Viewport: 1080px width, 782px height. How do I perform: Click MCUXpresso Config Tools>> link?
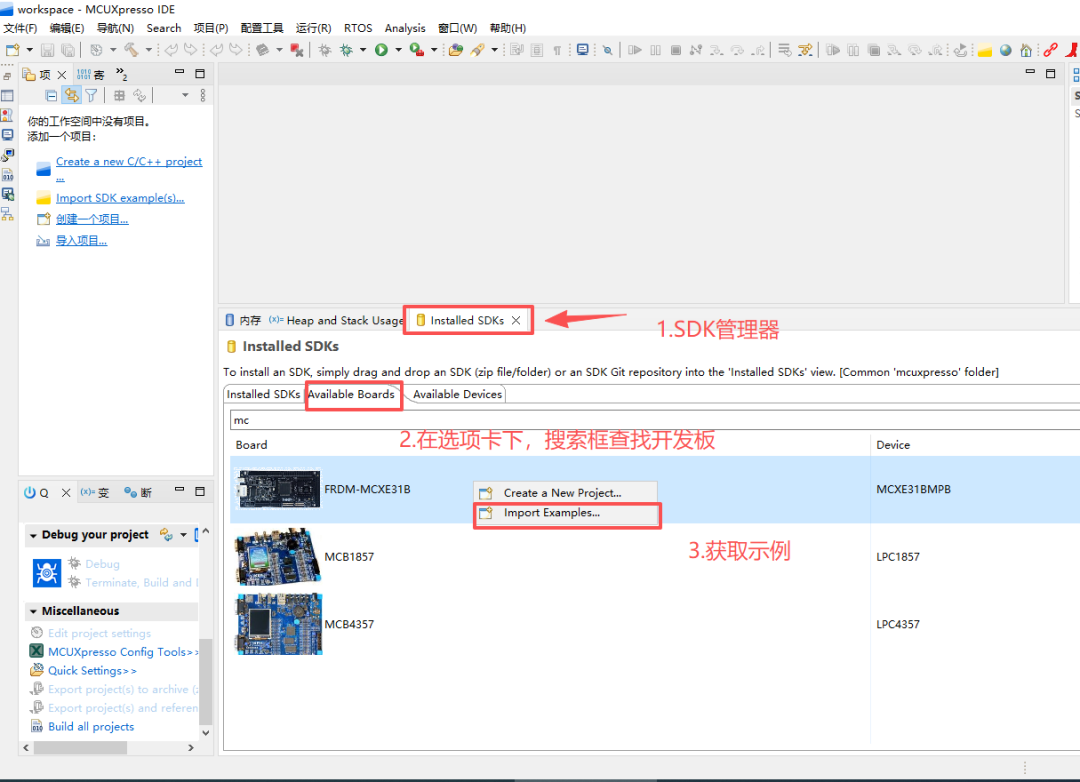coord(122,651)
